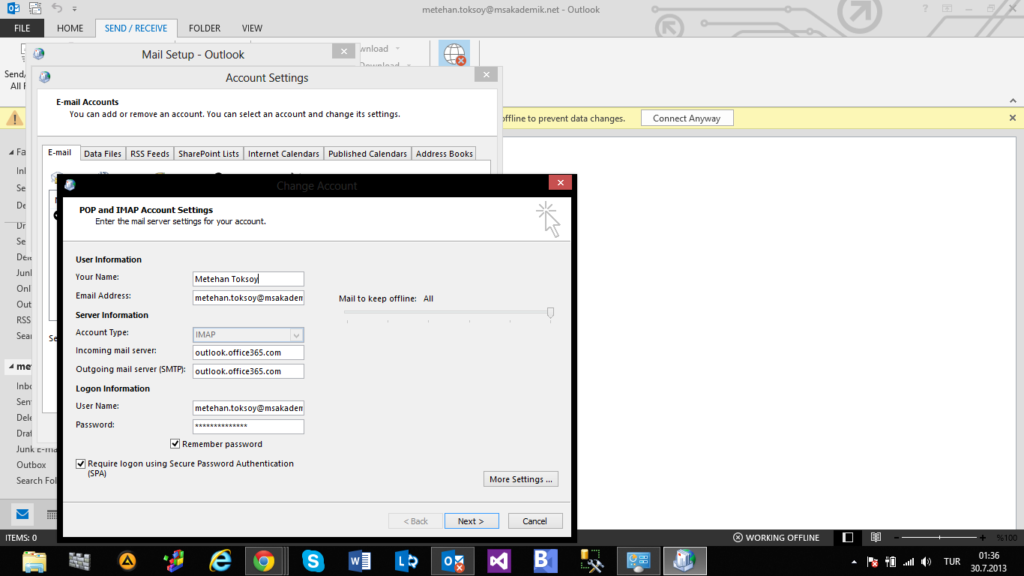
Task: Launch Skype from the taskbar
Action: (x=312, y=561)
